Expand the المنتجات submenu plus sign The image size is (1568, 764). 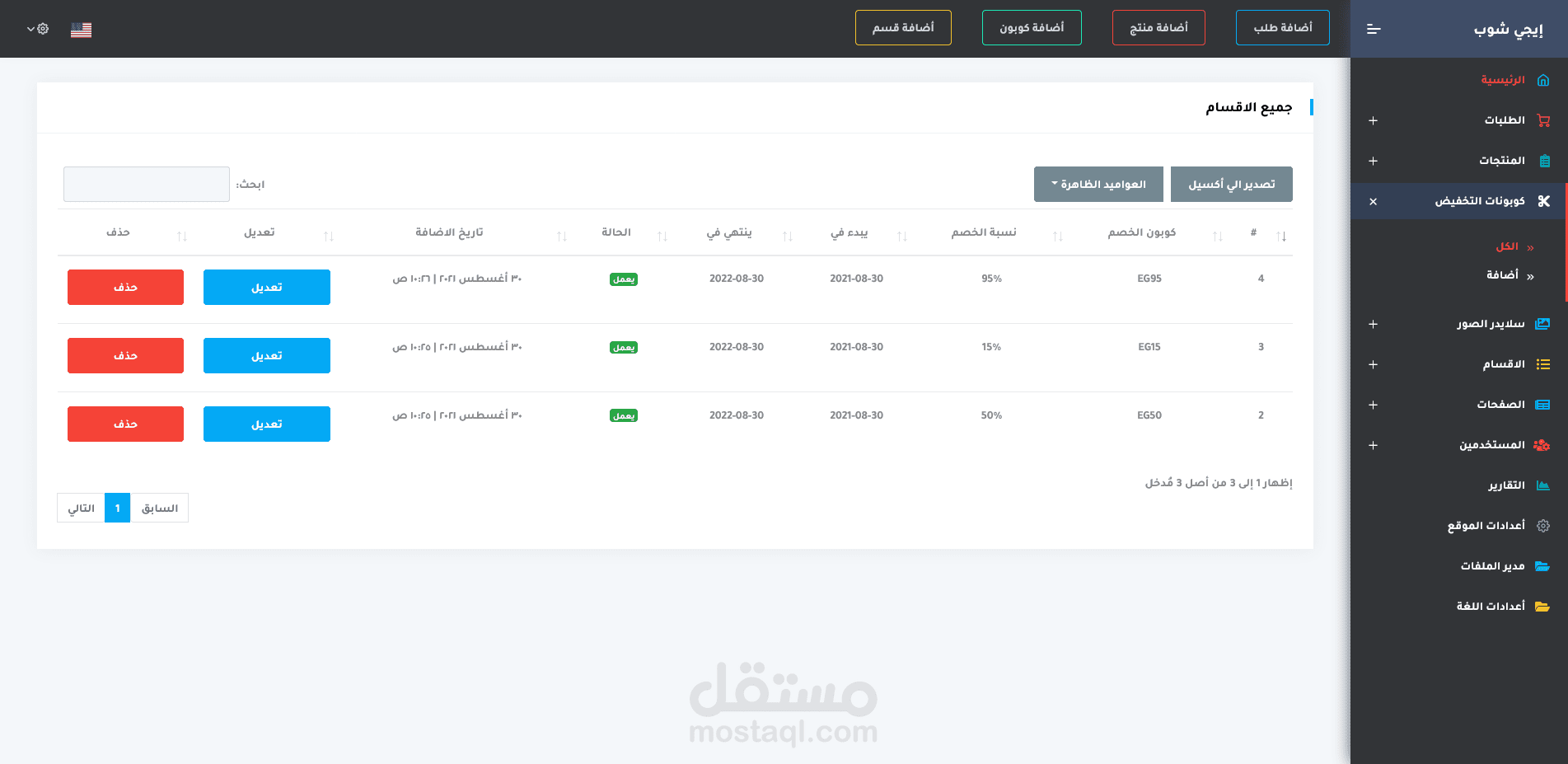[x=1373, y=161]
